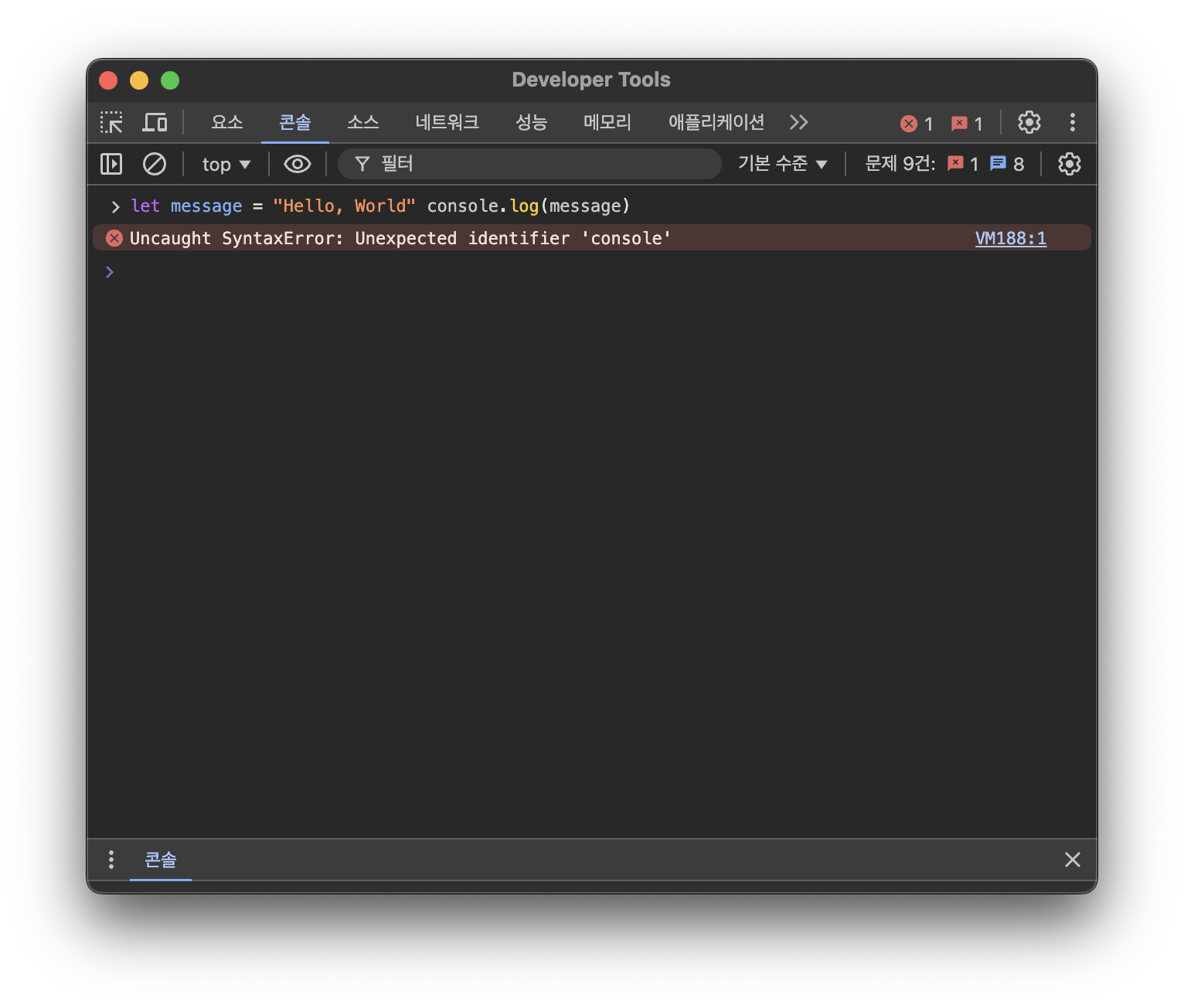This screenshot has width=1184, height=1008.
Task: Click the console prompt input line
Action: coord(592,272)
